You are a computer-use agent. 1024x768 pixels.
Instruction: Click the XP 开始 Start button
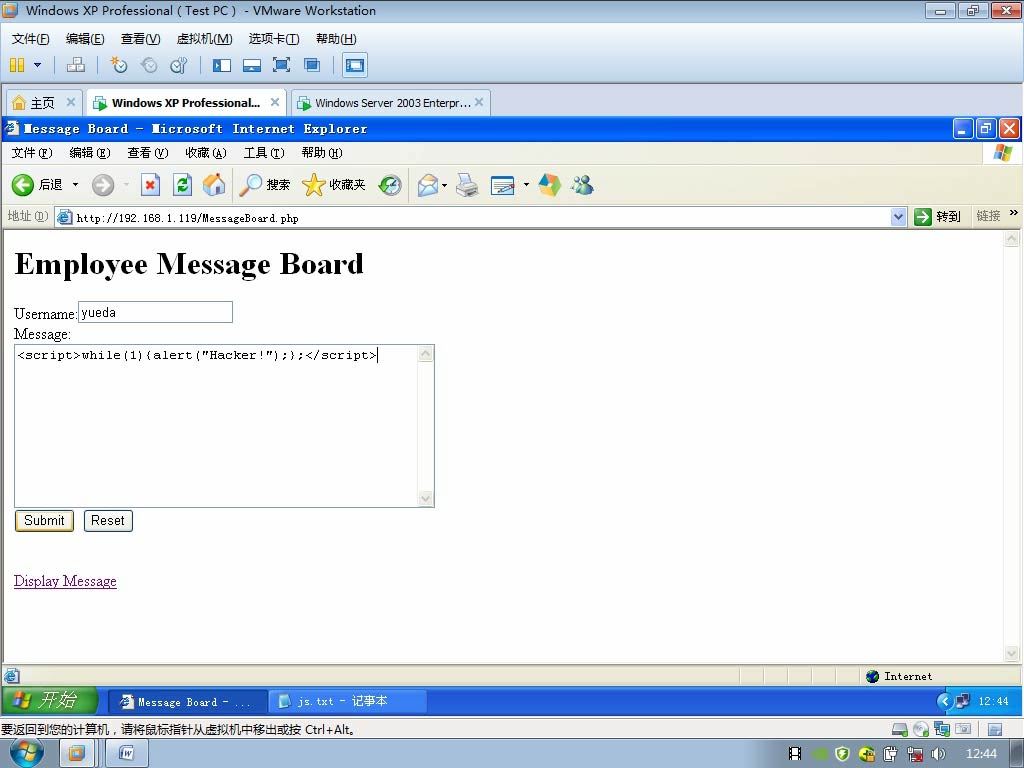click(x=50, y=701)
